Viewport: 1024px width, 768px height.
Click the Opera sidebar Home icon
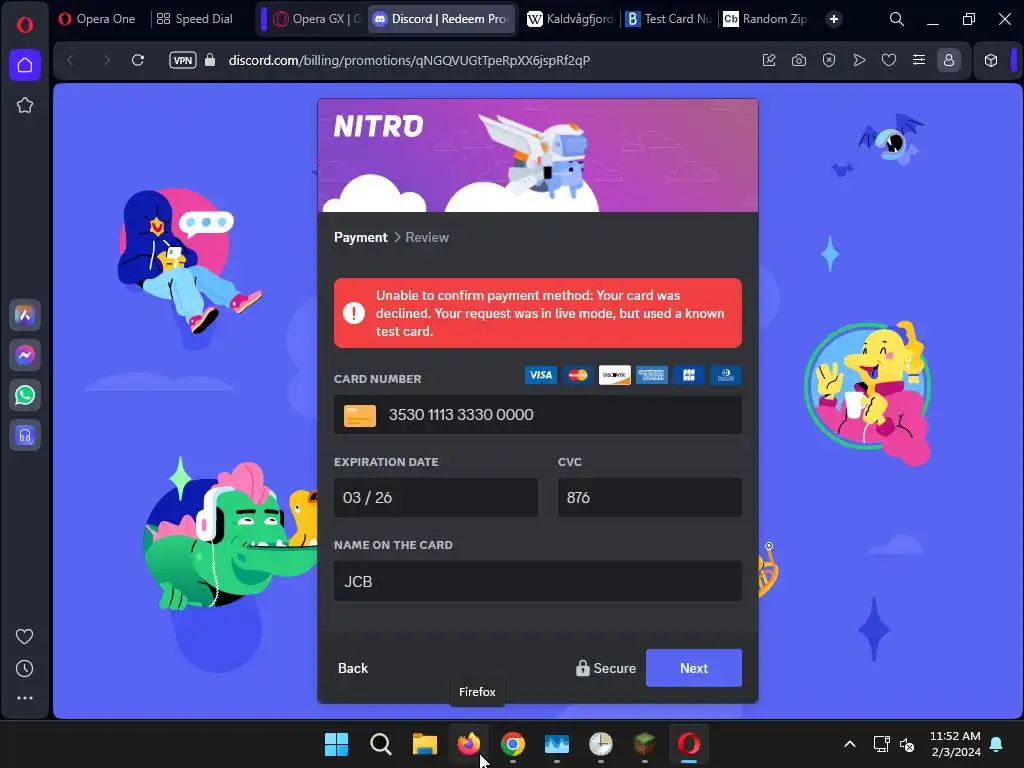pyautogui.click(x=25, y=65)
